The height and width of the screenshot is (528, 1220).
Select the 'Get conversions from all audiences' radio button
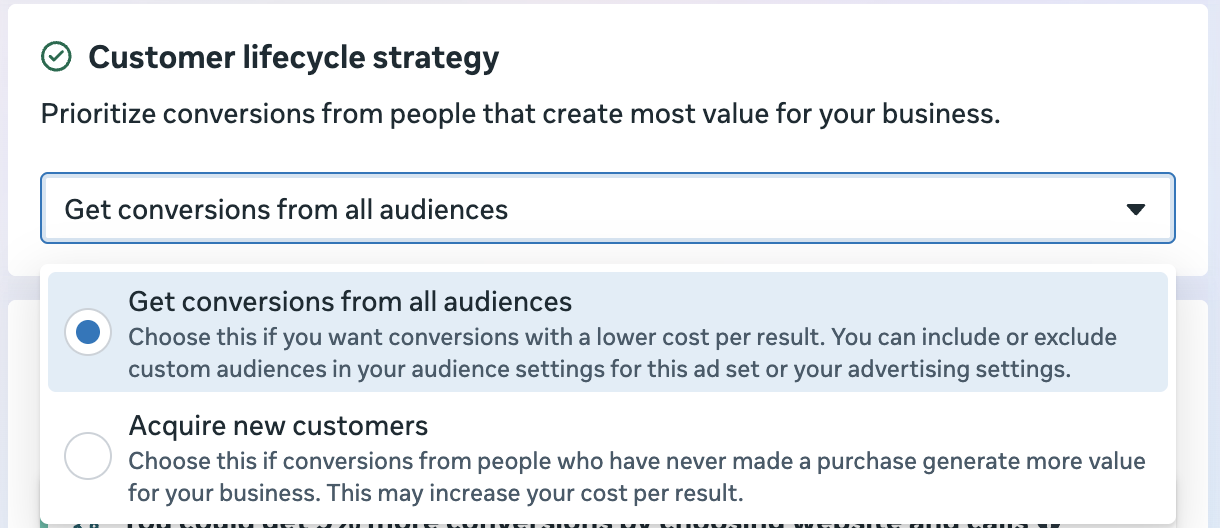pyautogui.click(x=88, y=332)
